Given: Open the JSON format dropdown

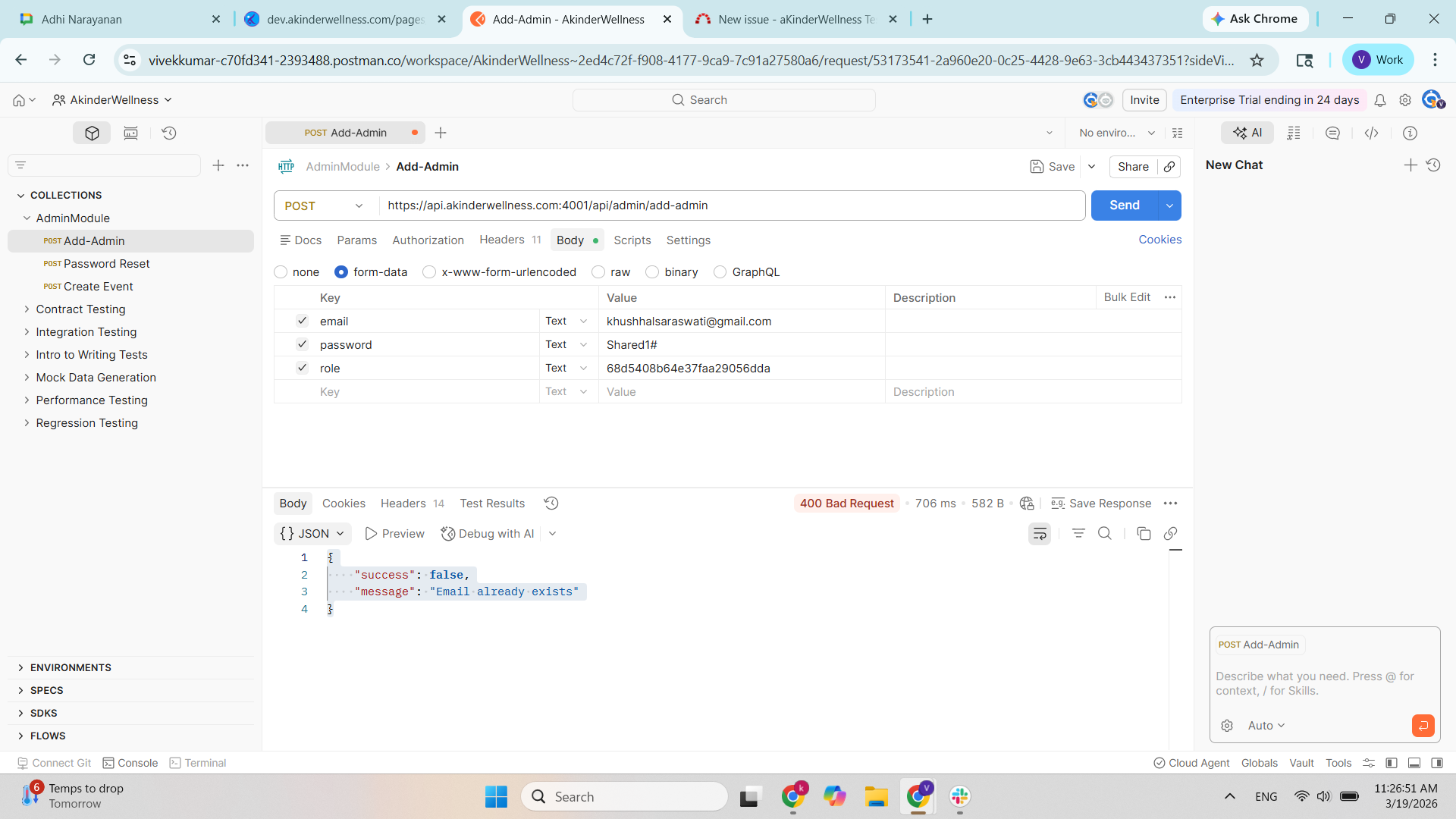Looking at the screenshot, I should coord(312,534).
